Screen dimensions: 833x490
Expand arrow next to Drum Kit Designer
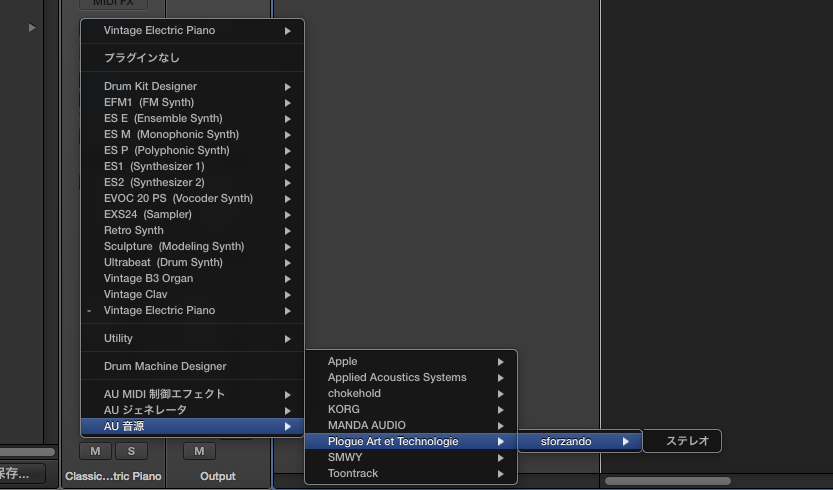(287, 87)
